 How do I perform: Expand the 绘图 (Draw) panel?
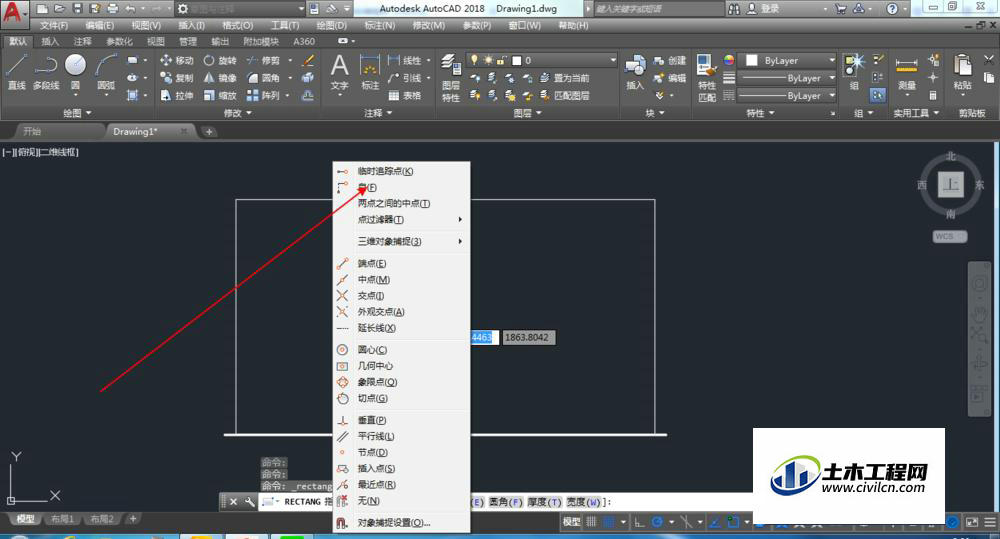[77, 113]
